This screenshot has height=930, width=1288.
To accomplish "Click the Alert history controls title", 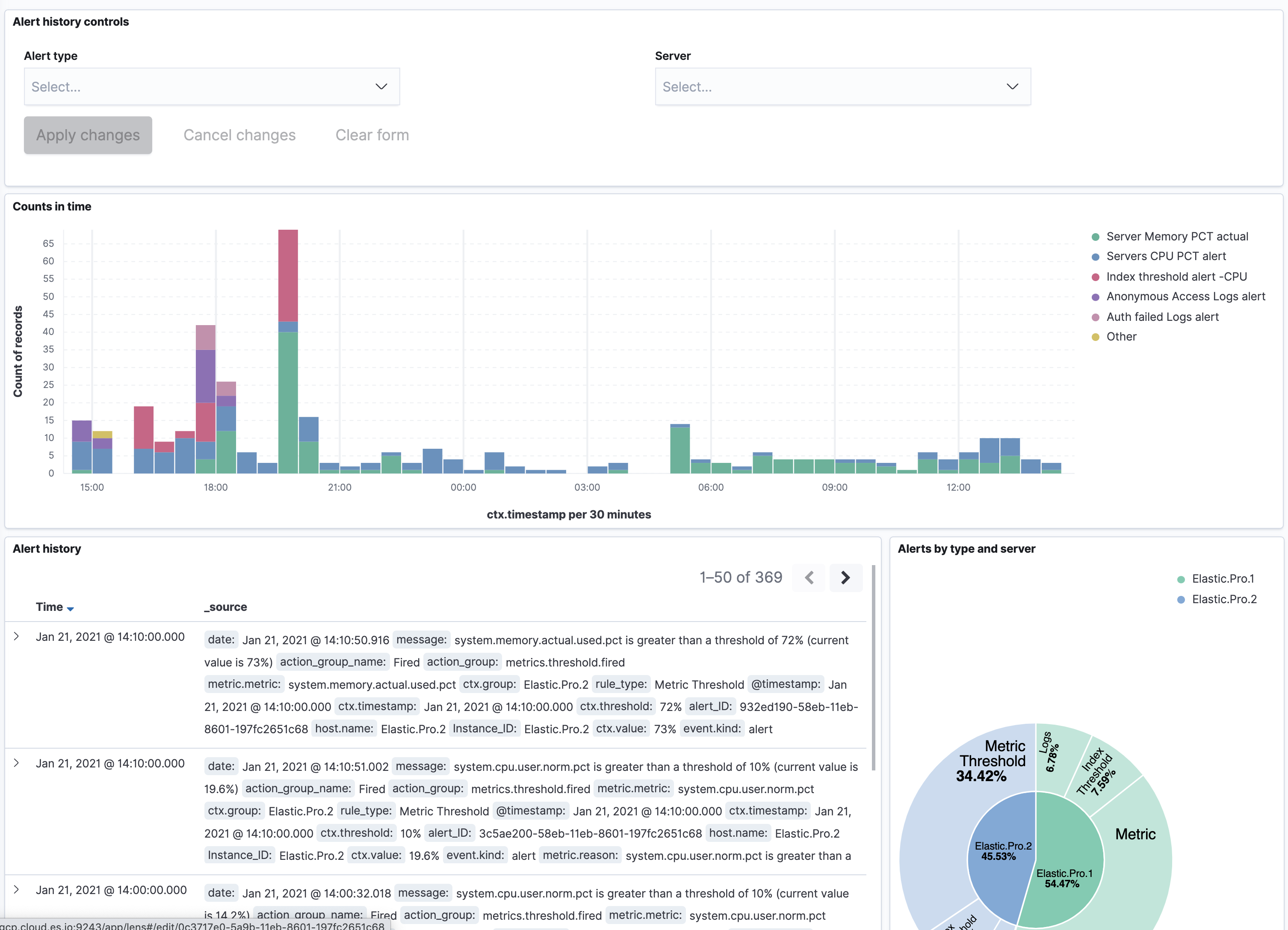I will pyautogui.click(x=71, y=21).
